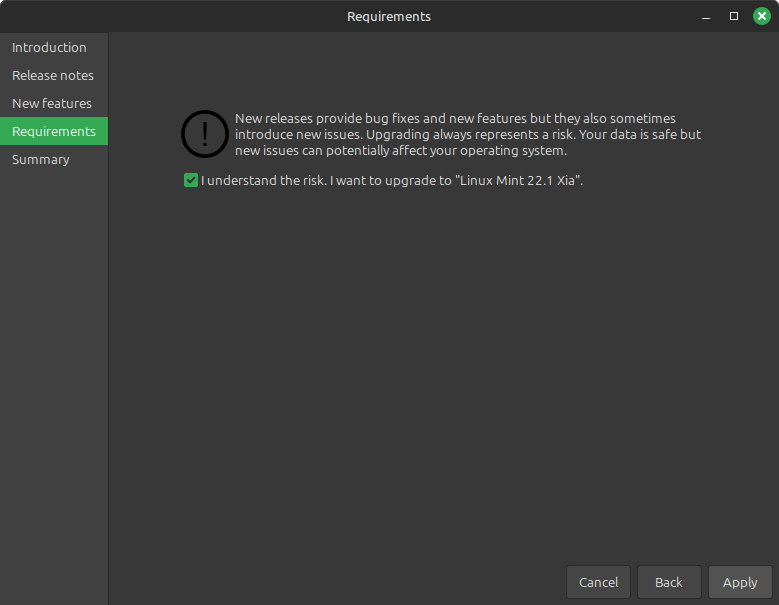Click the 'I want to upgrade' label text

click(391, 181)
